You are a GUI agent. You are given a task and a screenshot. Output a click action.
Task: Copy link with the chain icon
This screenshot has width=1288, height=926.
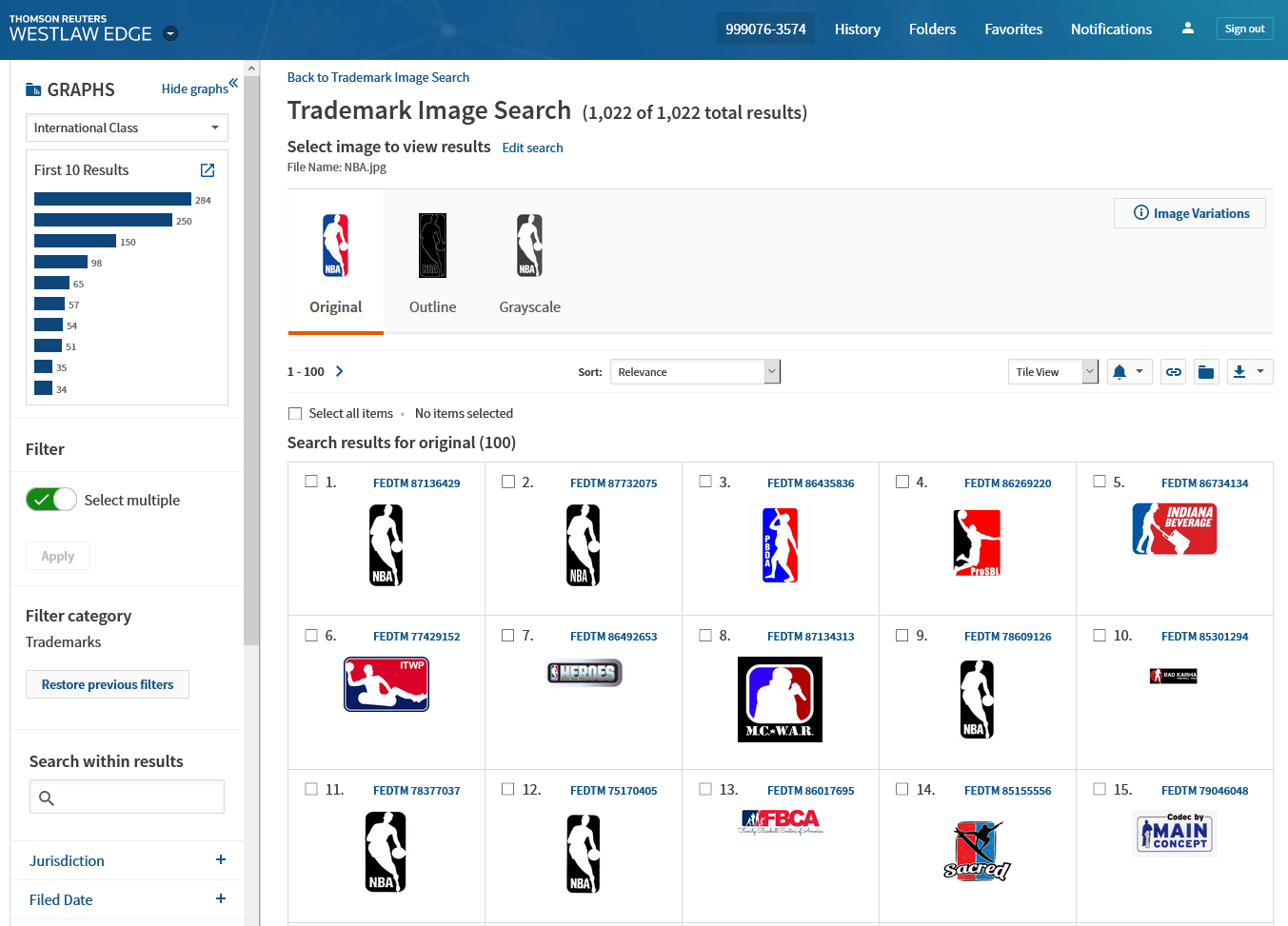1174,372
